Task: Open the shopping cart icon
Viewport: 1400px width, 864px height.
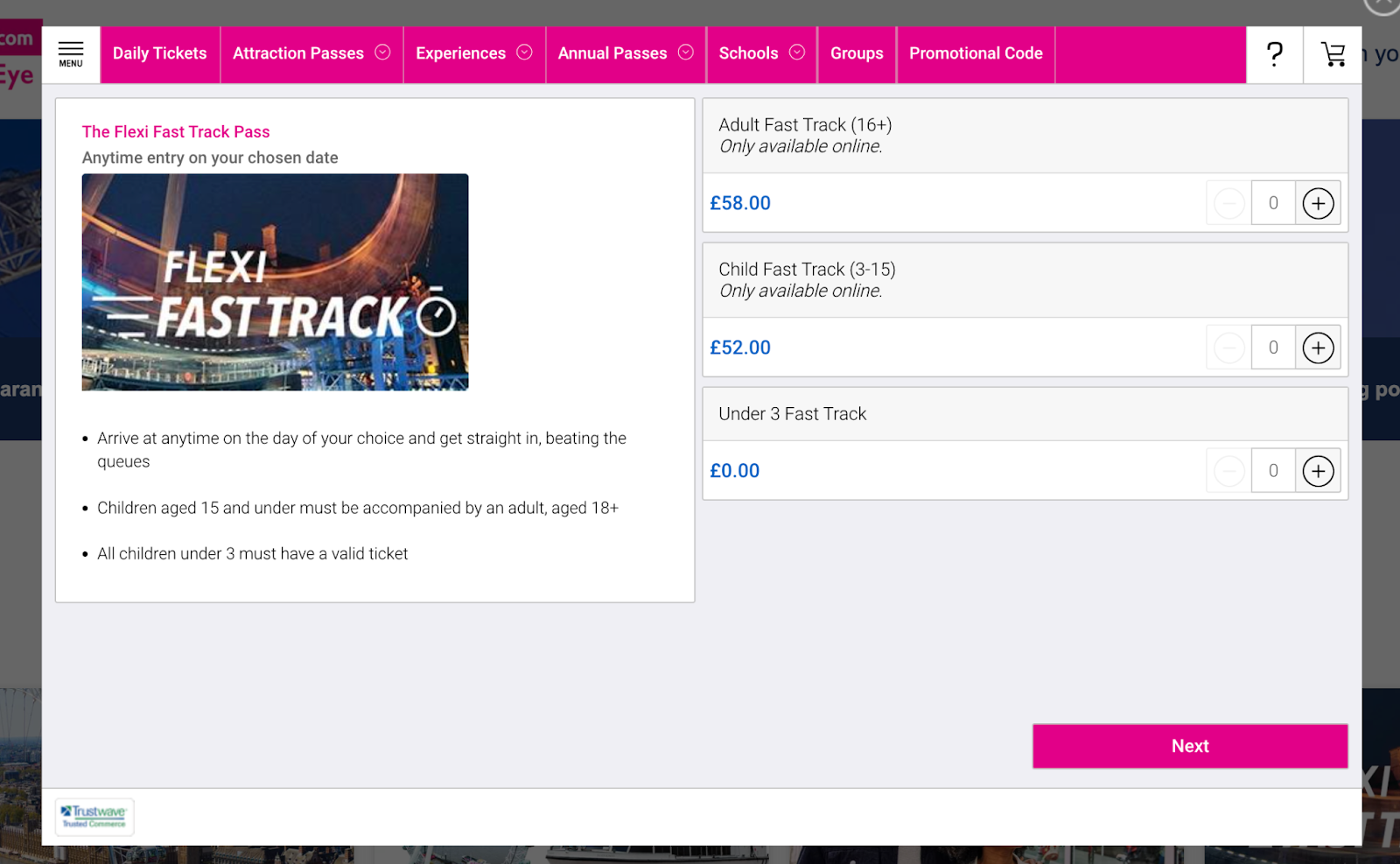Action: click(x=1333, y=54)
